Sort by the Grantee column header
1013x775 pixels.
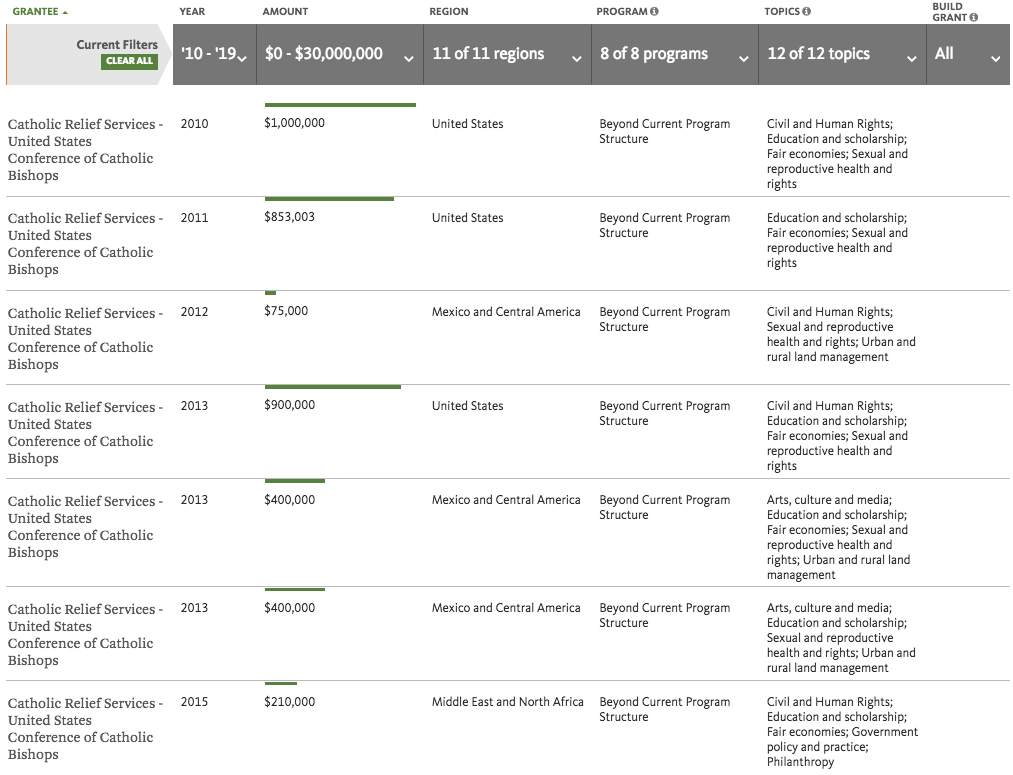36,12
